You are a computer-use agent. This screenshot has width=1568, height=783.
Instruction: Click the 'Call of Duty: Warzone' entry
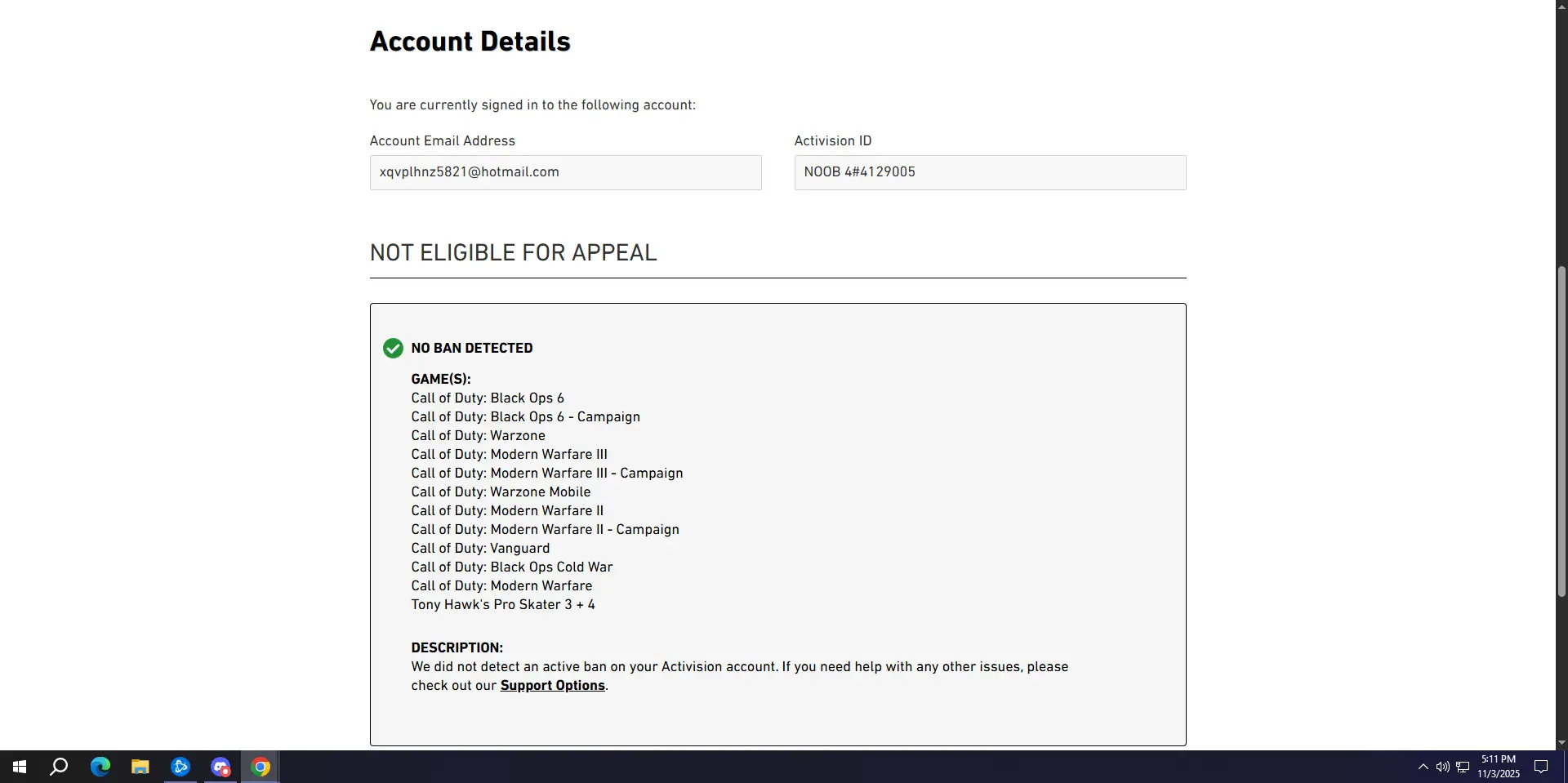479,436
